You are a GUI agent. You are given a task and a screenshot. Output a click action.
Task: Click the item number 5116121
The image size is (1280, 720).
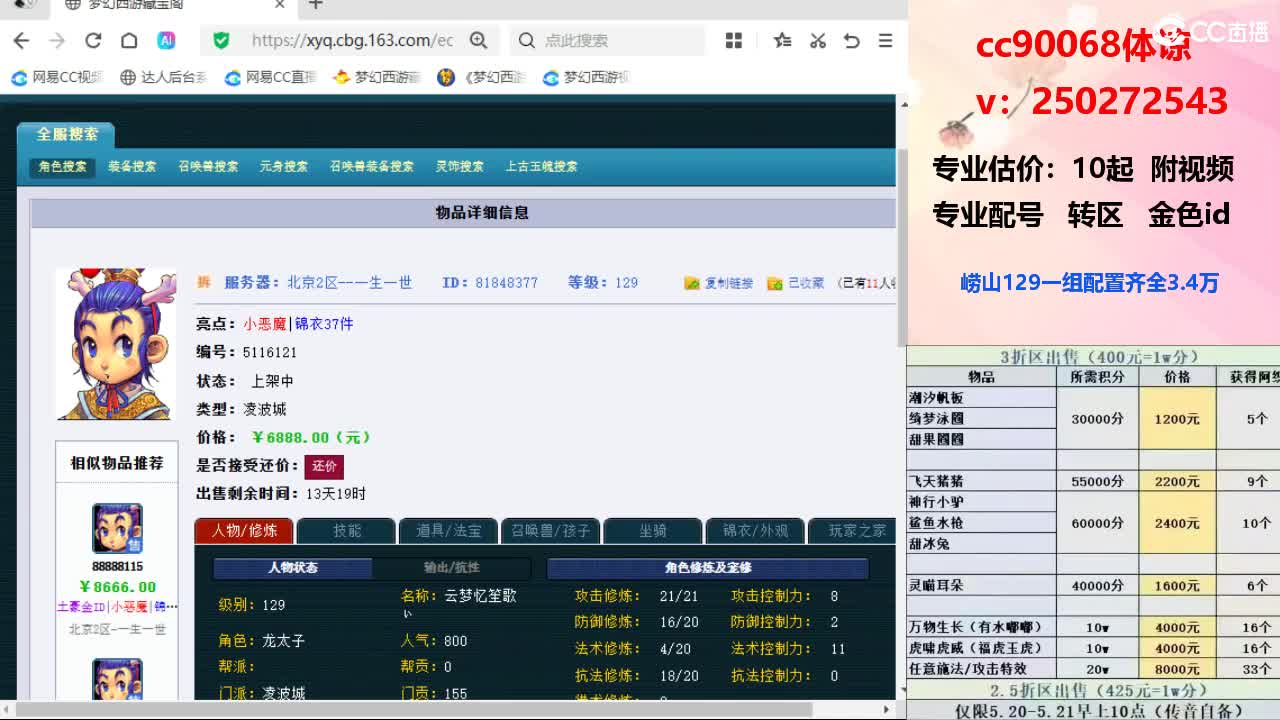point(270,353)
